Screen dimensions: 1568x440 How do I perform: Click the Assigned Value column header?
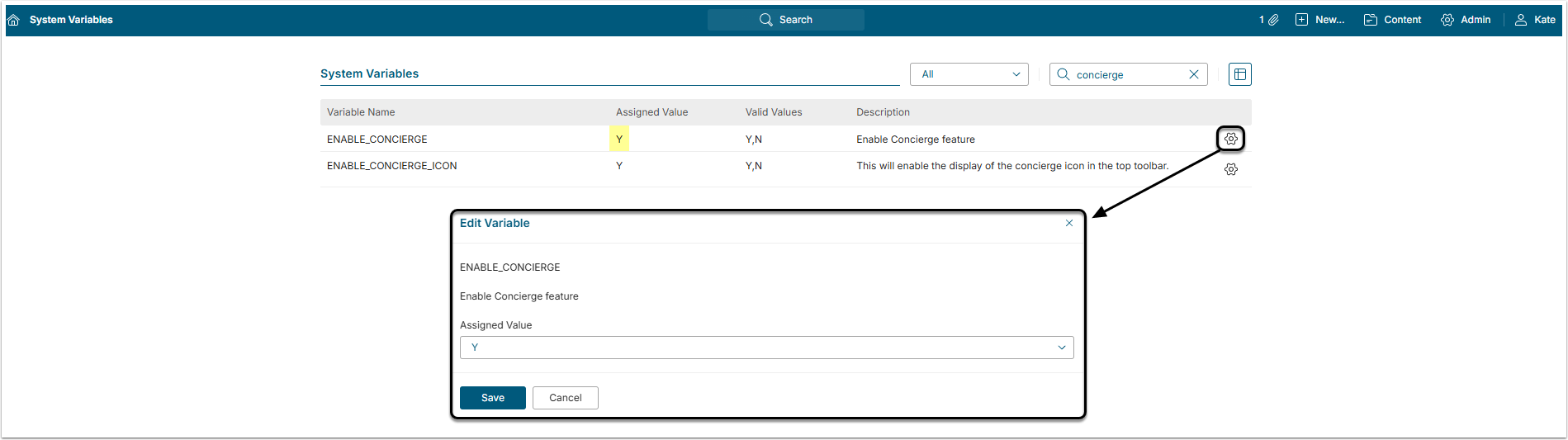pyautogui.click(x=651, y=112)
